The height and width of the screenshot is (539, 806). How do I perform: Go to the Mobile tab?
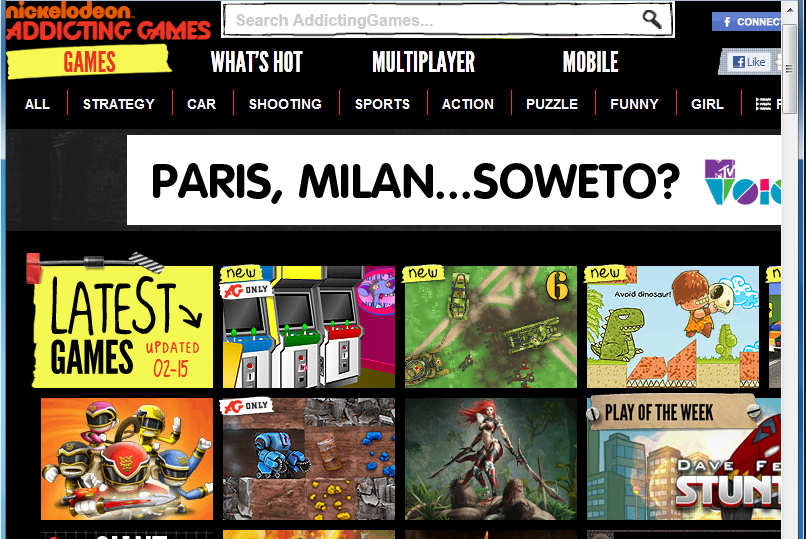pos(591,62)
